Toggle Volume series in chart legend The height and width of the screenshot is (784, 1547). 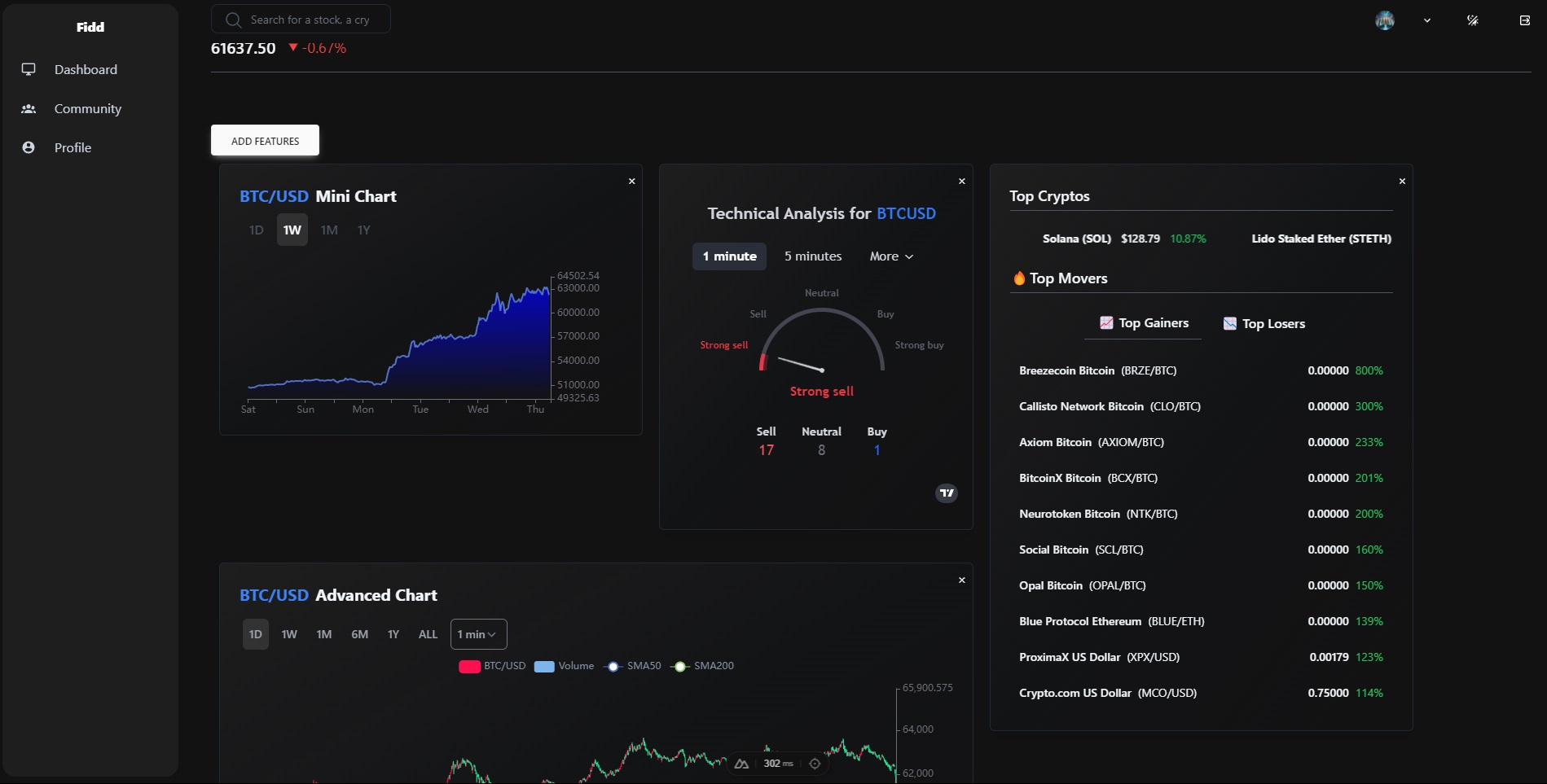pyautogui.click(x=565, y=666)
